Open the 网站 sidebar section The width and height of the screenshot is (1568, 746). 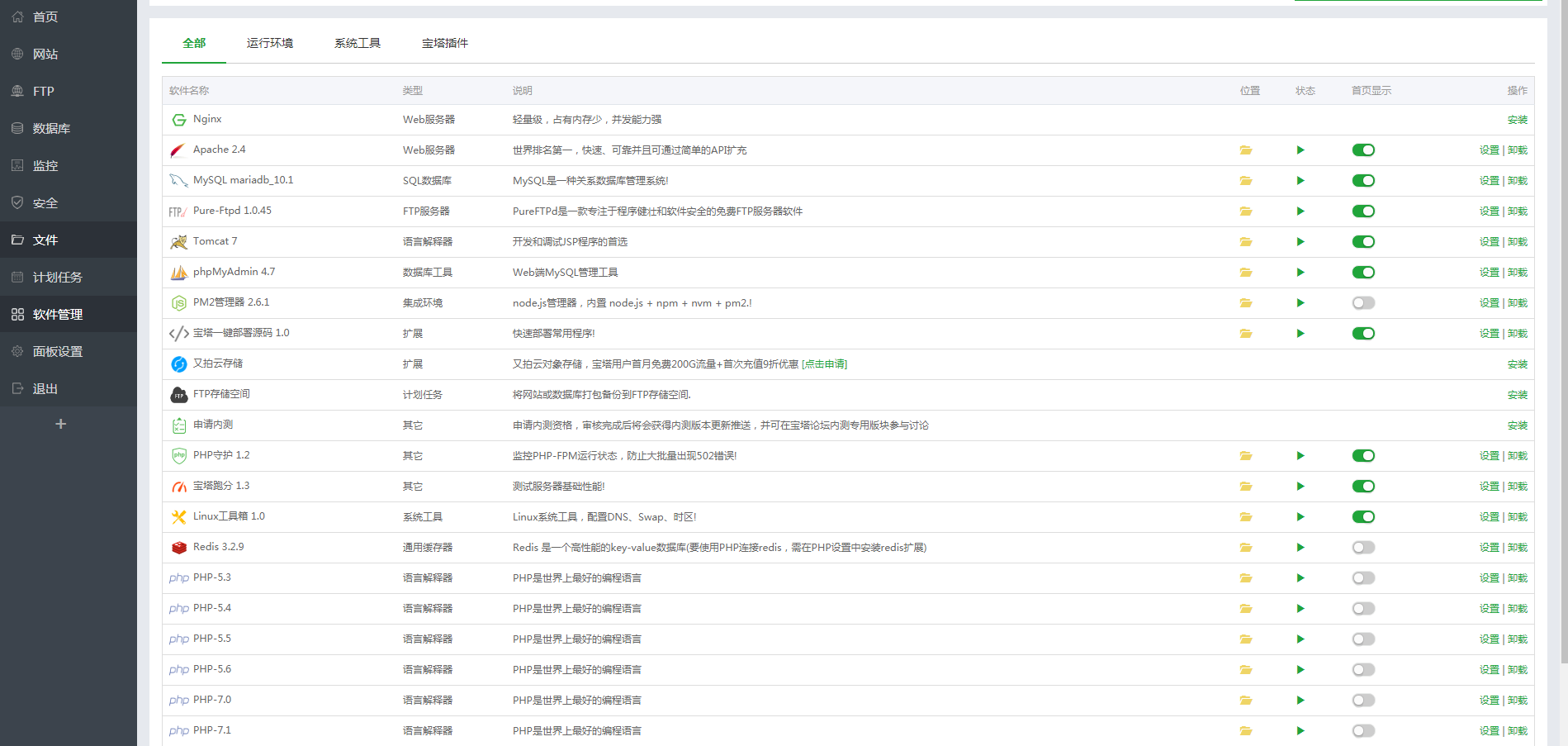click(69, 54)
